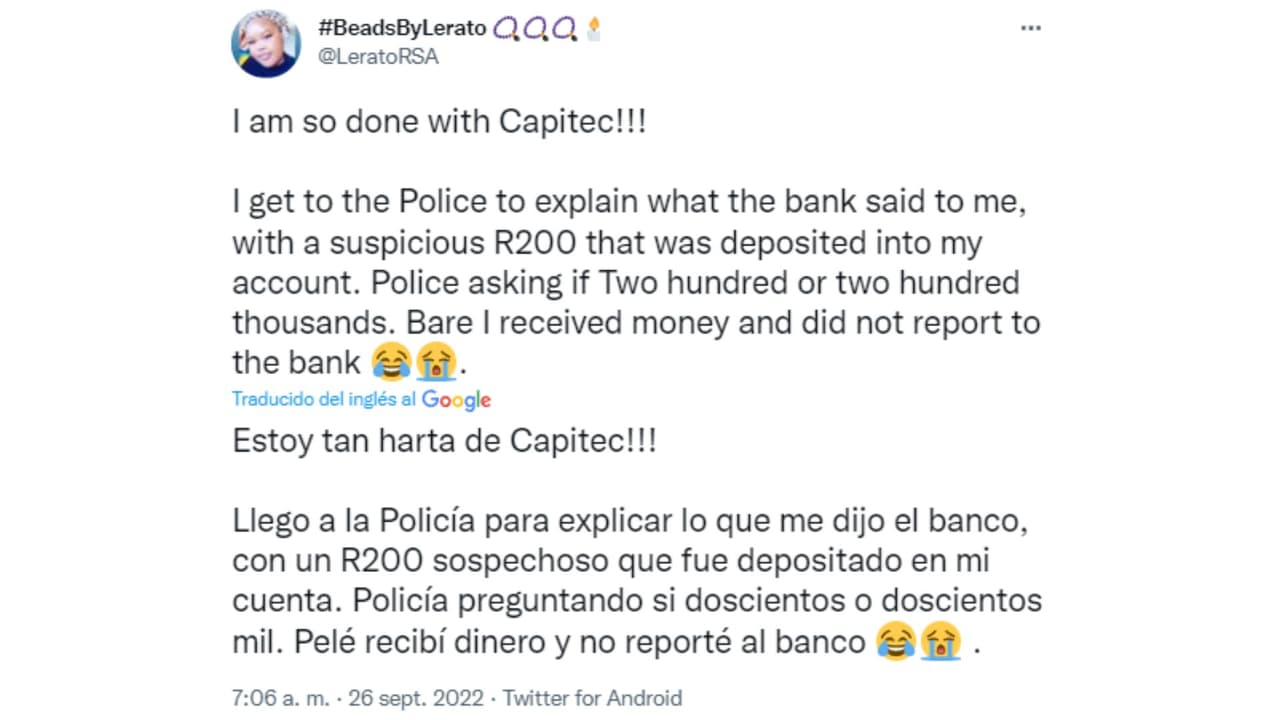This screenshot has height=720, width=1280.
Task: Click the laughing emoji in the Spanish text
Action: (895, 643)
